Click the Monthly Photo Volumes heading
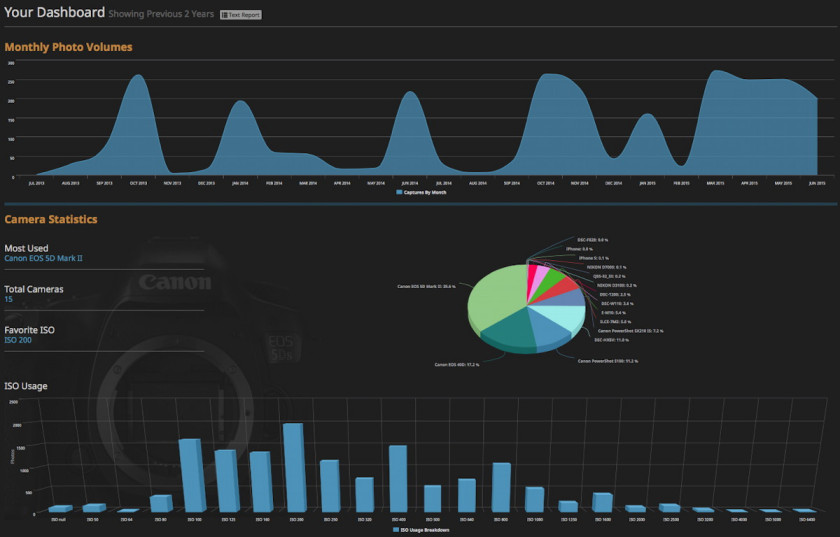The image size is (840, 537). 68,47
